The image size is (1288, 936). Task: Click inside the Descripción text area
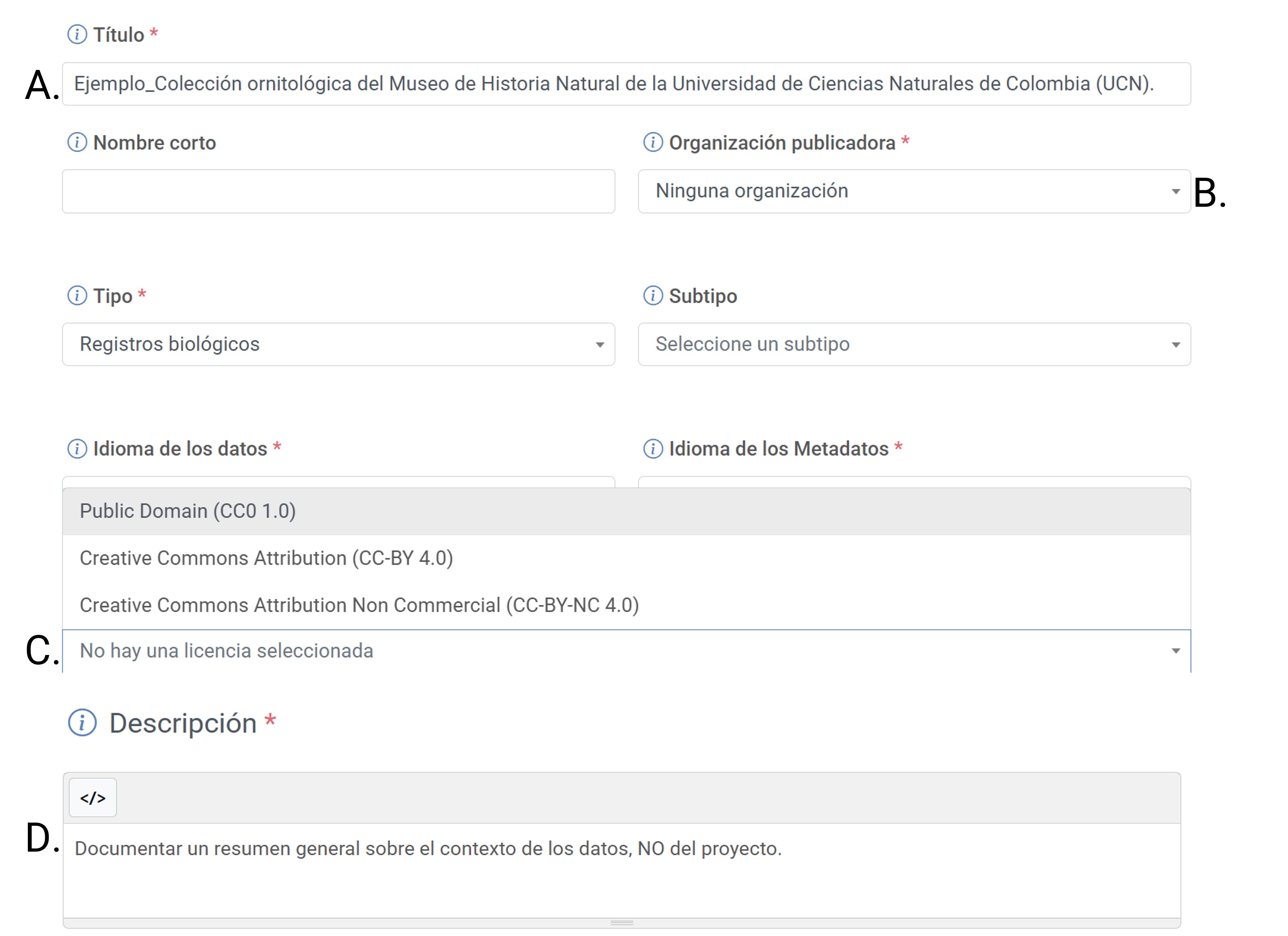click(x=622, y=871)
